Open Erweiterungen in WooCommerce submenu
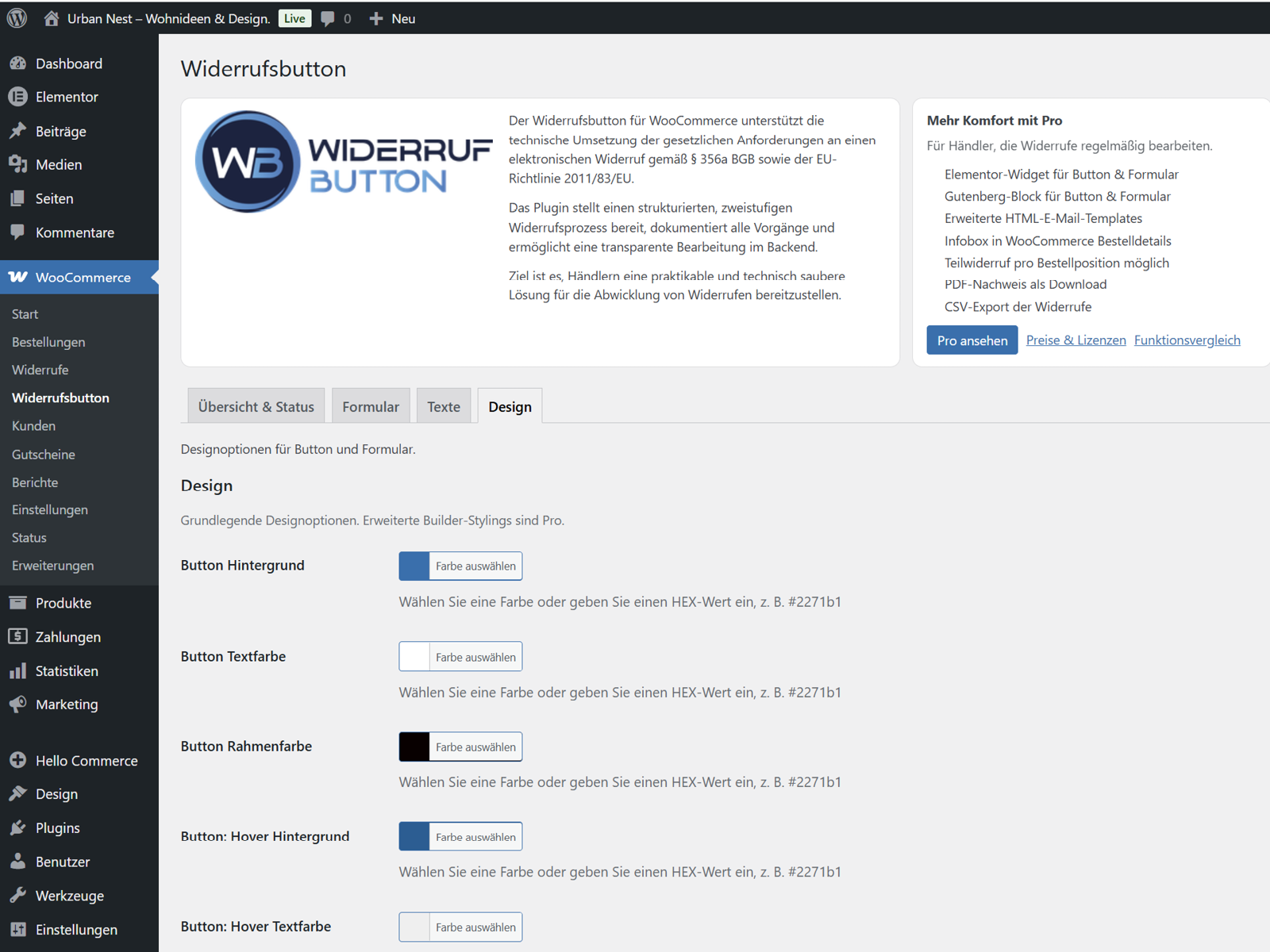1270x952 pixels. point(53,566)
